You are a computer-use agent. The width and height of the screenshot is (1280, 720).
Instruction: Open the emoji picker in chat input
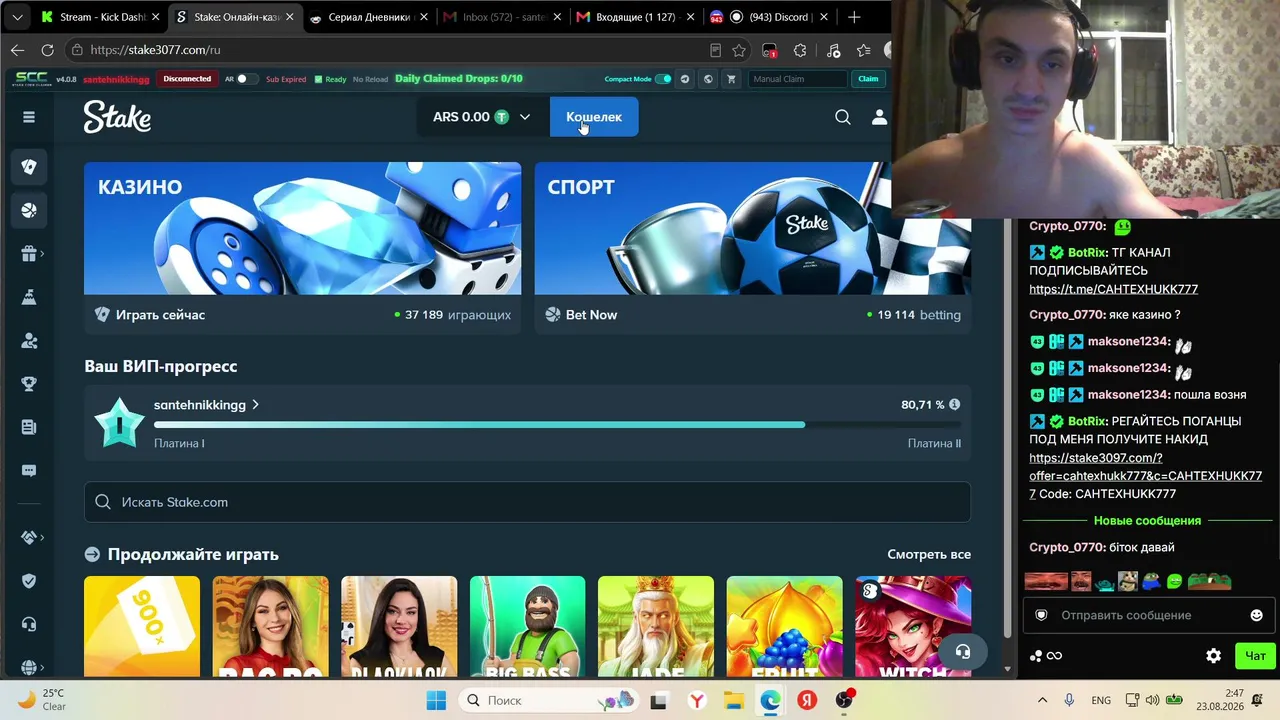click(x=1257, y=615)
